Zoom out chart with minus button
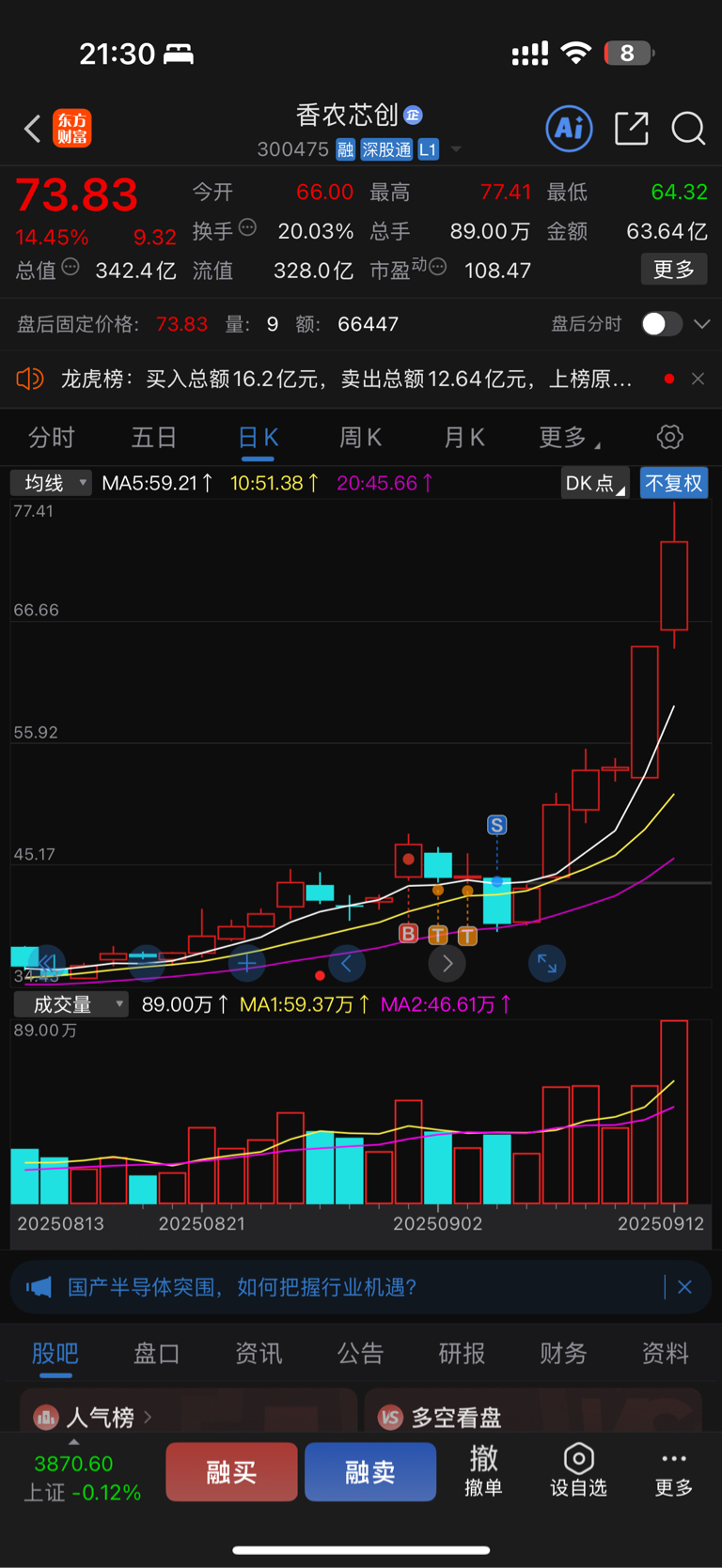 coord(146,963)
